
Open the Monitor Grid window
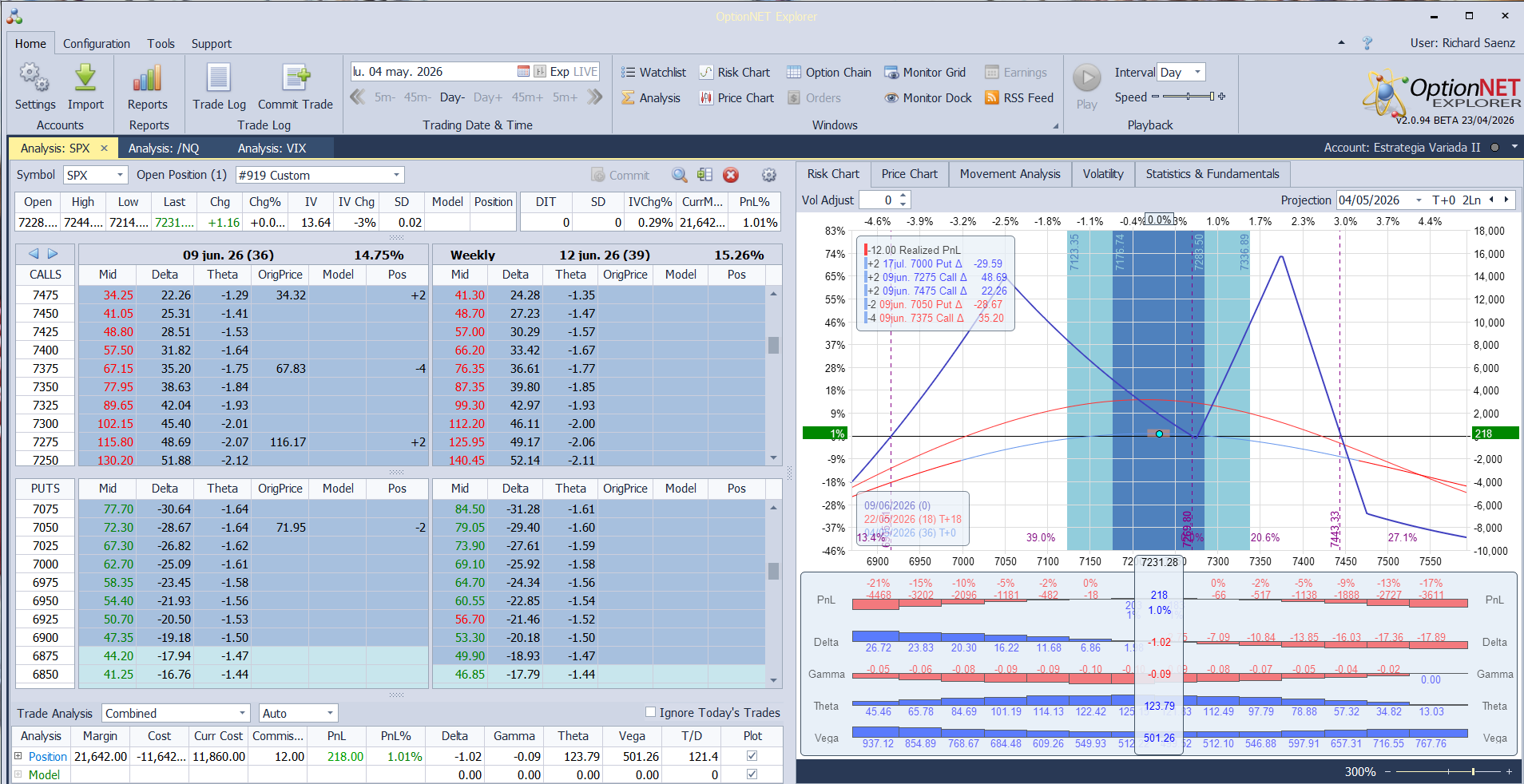click(925, 73)
